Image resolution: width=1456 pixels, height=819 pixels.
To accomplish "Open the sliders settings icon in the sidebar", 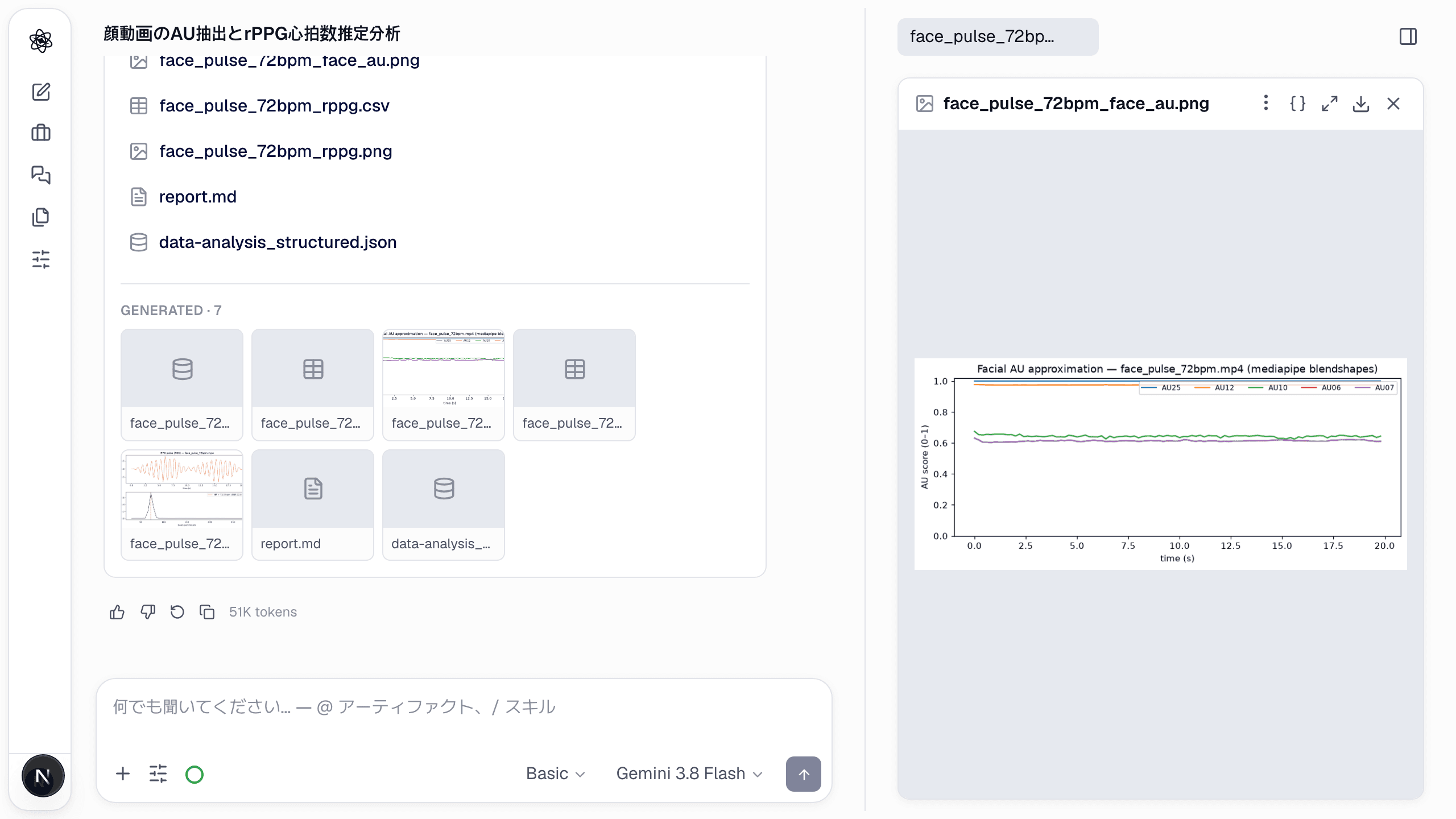I will pos(41,259).
